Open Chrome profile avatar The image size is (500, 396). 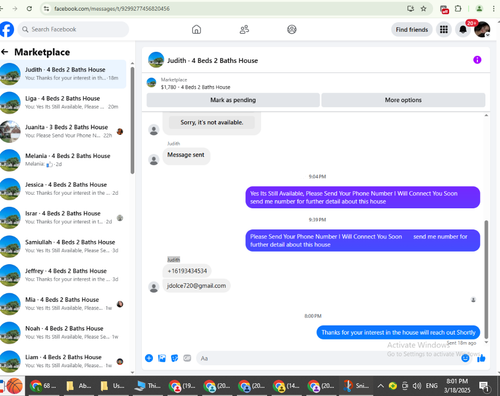click(479, 9)
